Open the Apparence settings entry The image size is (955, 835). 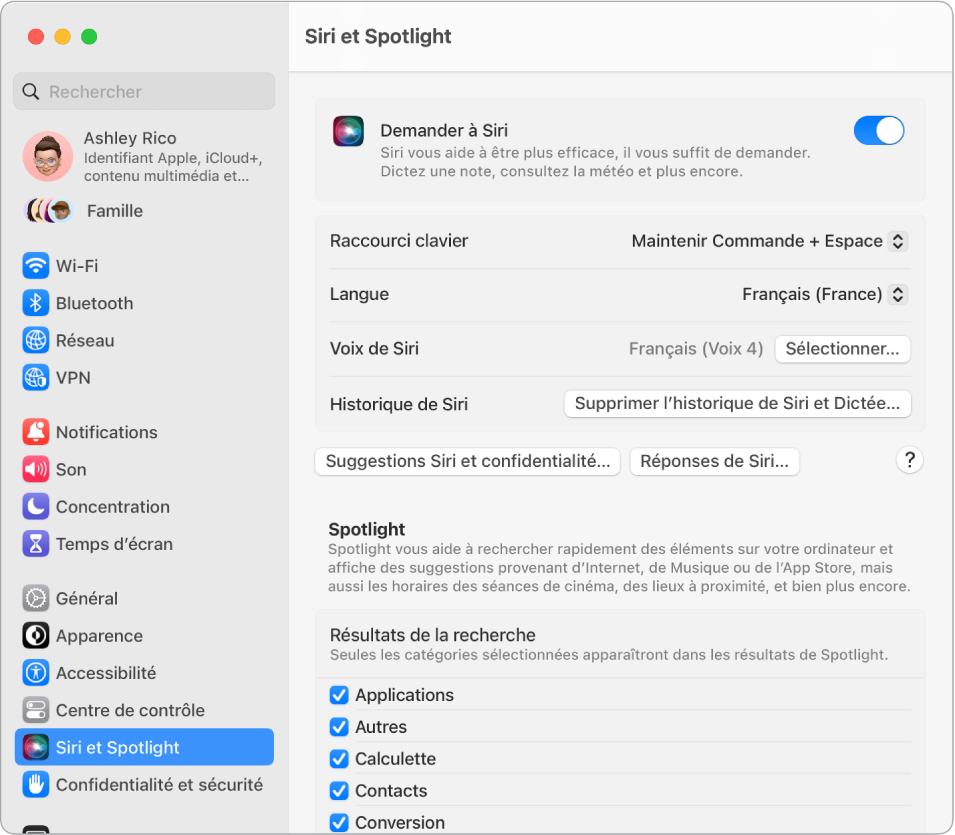coord(100,636)
